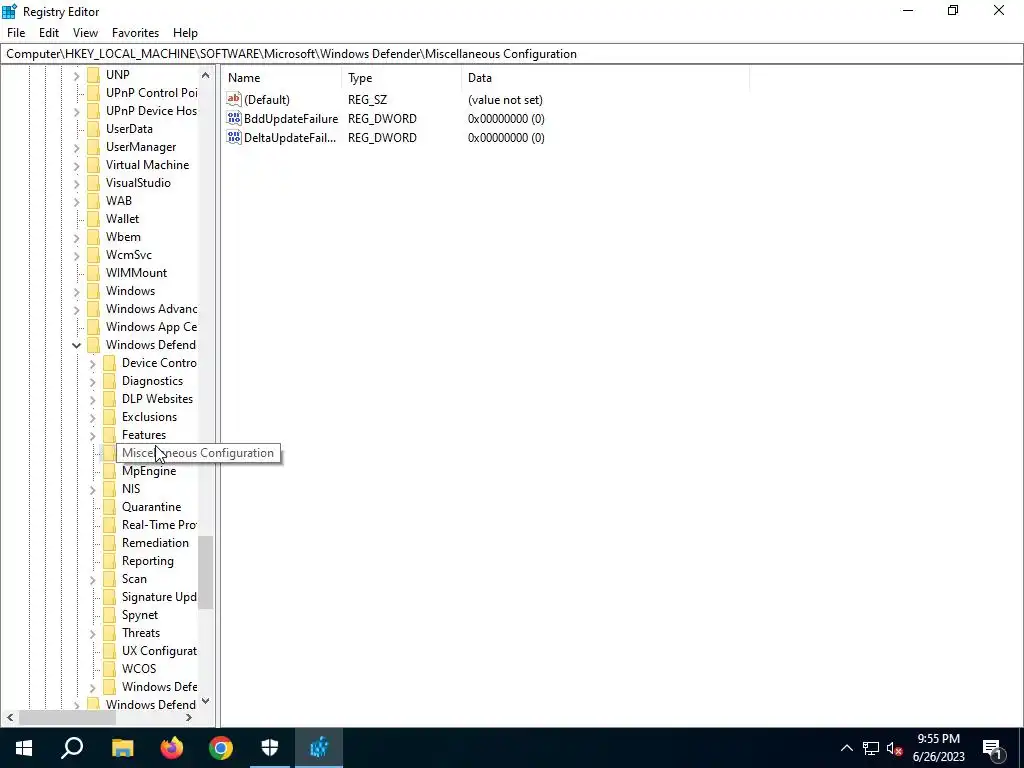1024x768 pixels.
Task: Select the WAB key
Action: click(119, 201)
